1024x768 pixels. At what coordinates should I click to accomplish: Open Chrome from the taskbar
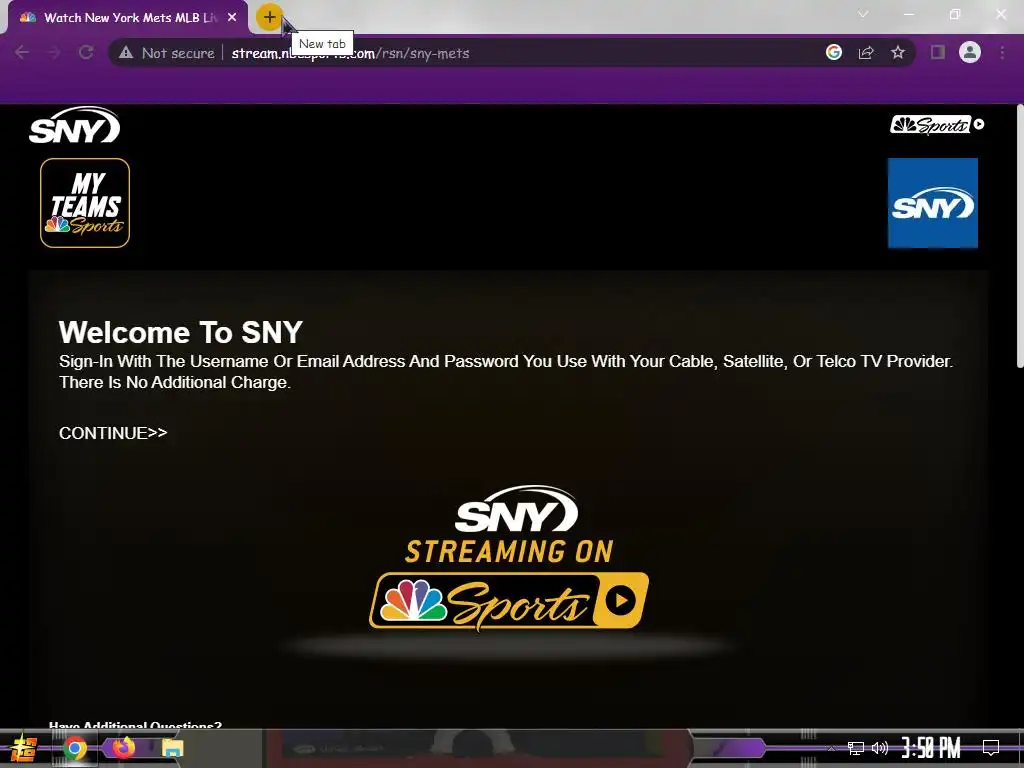(74, 748)
